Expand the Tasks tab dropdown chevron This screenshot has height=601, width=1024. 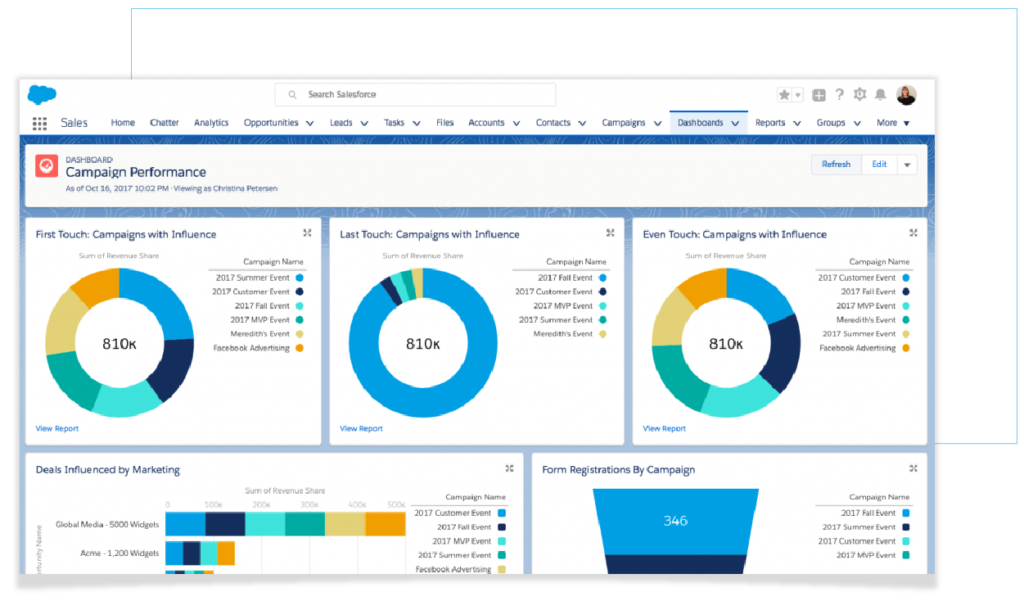point(417,123)
